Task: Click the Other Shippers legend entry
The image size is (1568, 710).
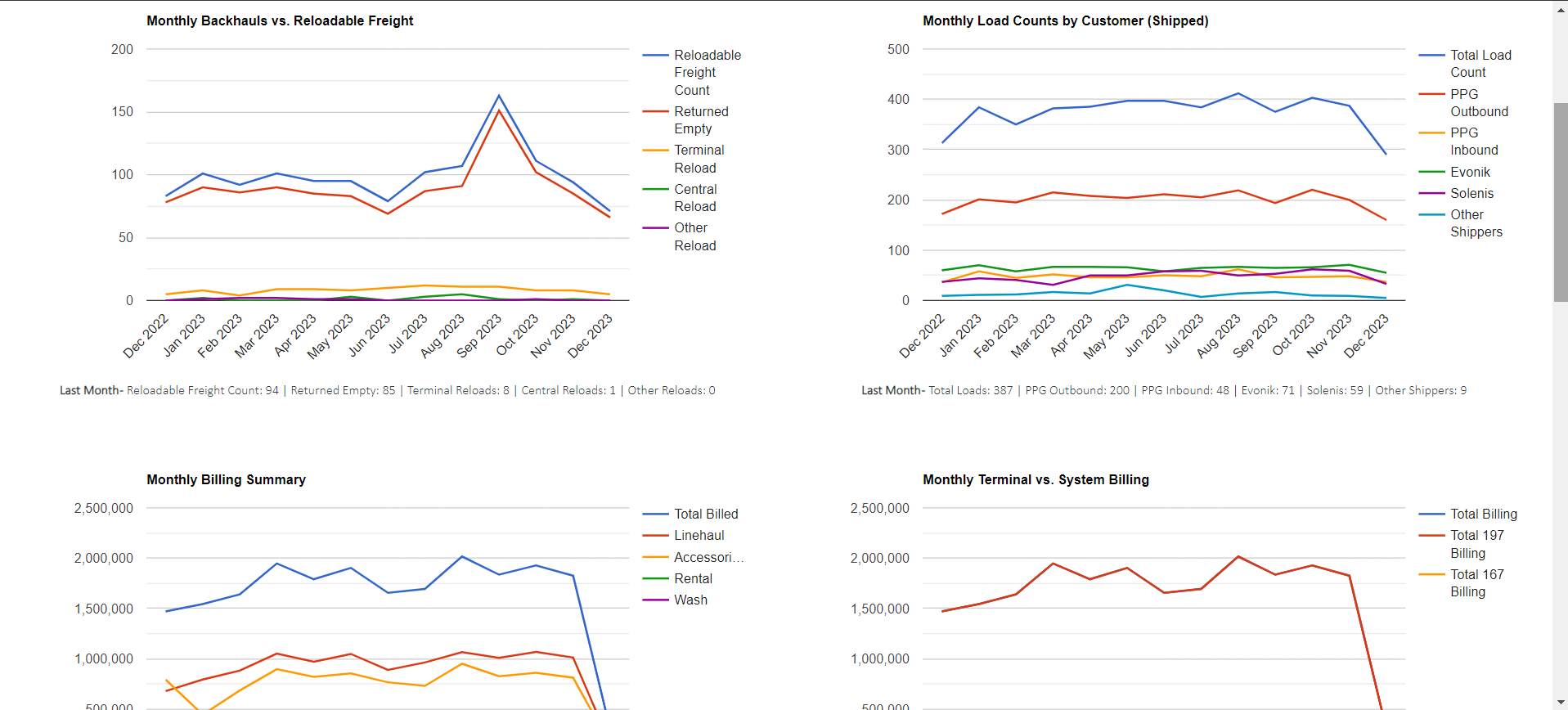Action: tap(1462, 223)
